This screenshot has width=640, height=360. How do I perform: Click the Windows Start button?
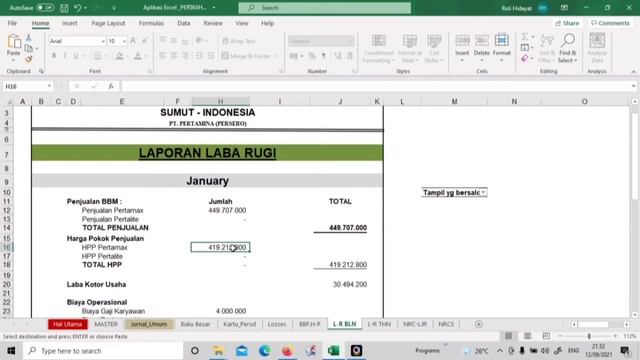pyautogui.click(x=11, y=351)
